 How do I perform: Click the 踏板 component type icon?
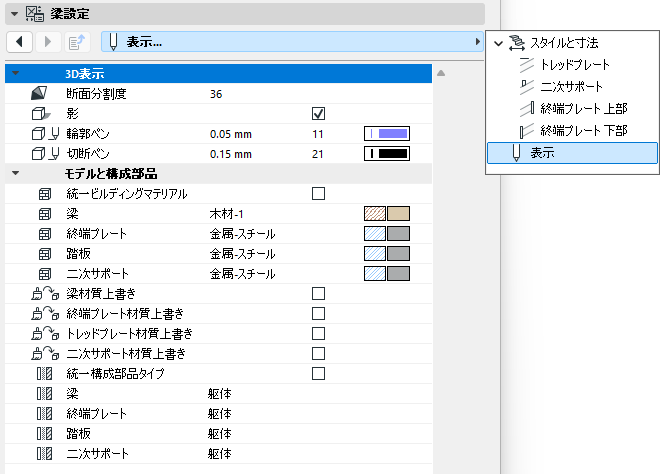pos(45,433)
